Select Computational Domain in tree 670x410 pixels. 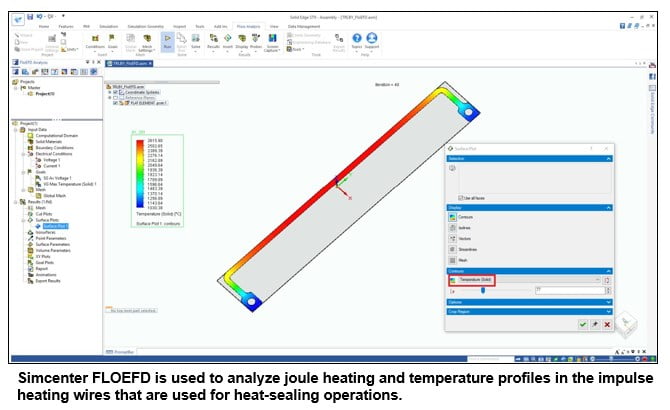(57, 135)
